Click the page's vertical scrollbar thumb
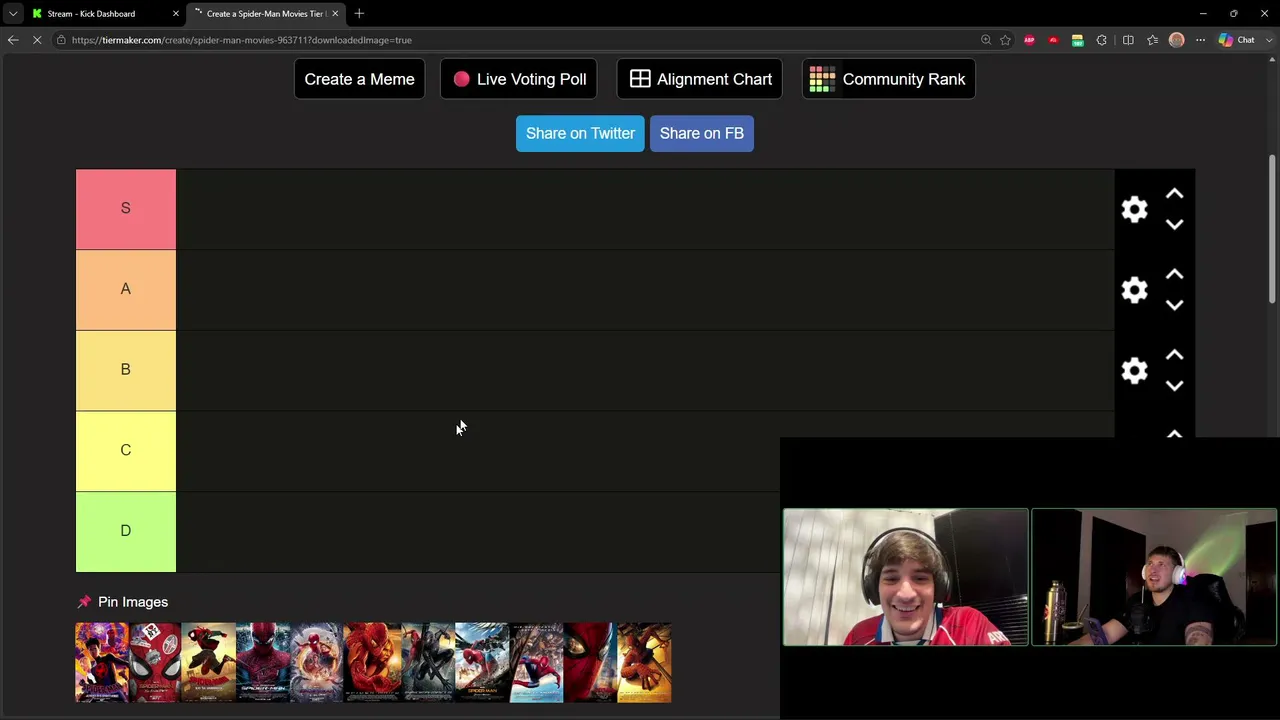Image resolution: width=1280 pixels, height=720 pixels. tap(1272, 228)
